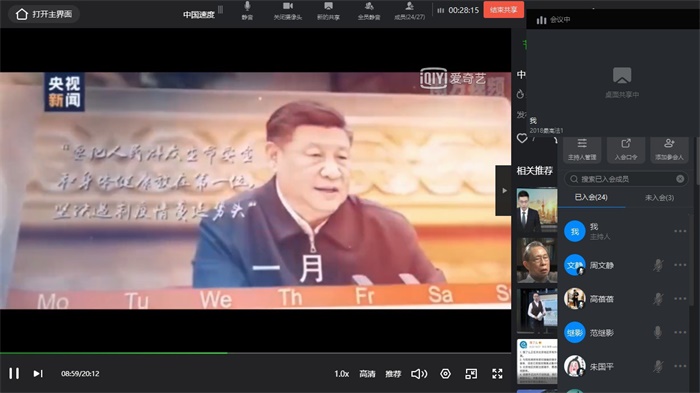Turn off the camera in the meeting toolbar
The width and height of the screenshot is (700, 393).
(288, 11)
